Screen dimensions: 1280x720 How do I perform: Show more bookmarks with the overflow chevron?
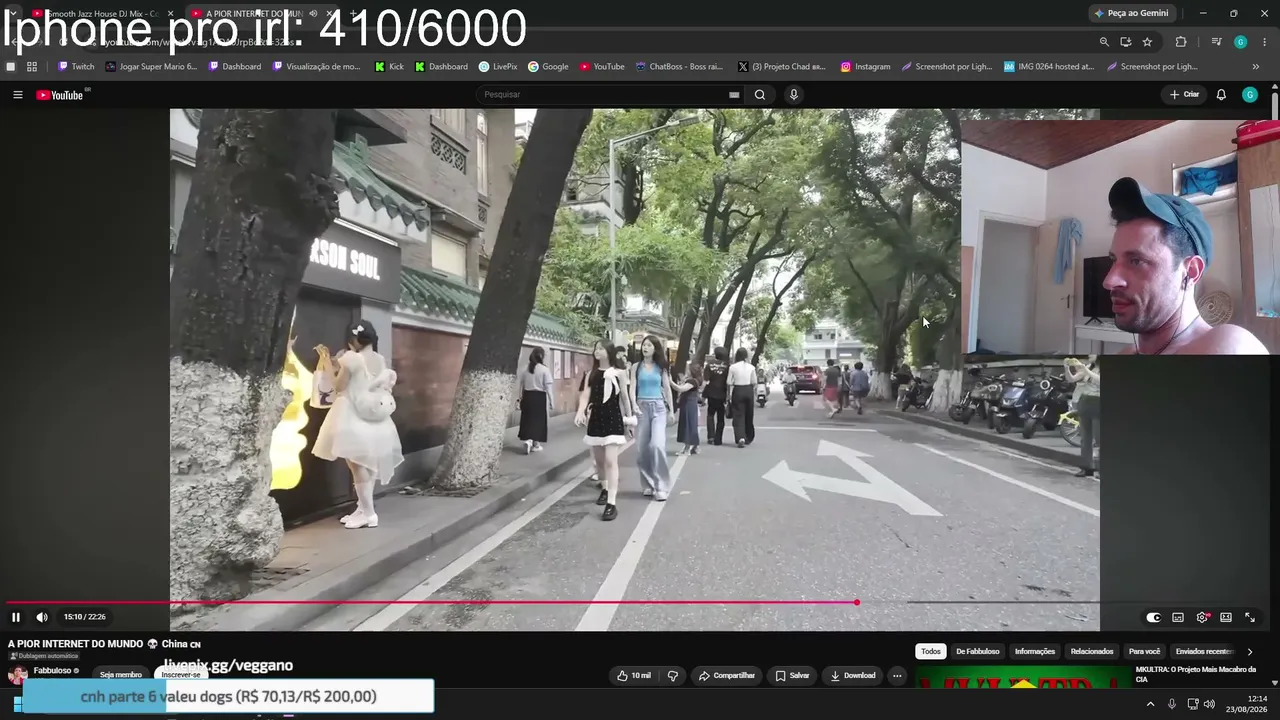coord(1256,67)
